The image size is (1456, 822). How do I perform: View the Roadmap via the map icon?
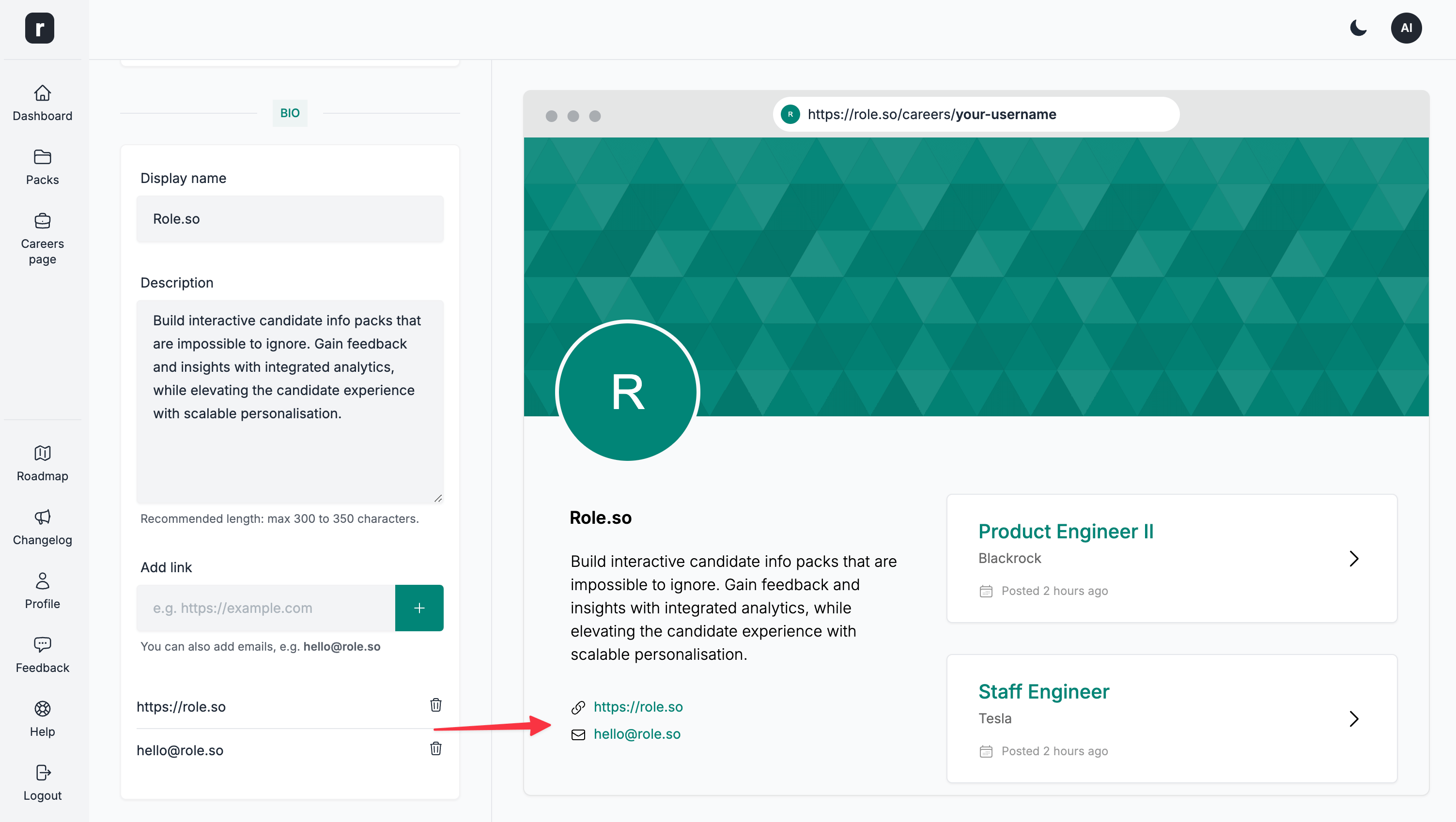[x=43, y=462]
